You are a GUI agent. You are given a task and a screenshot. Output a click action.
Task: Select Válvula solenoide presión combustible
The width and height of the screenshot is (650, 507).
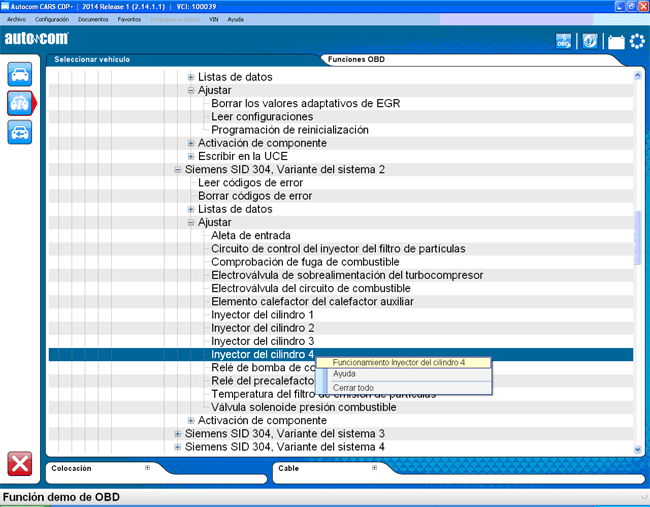click(303, 408)
